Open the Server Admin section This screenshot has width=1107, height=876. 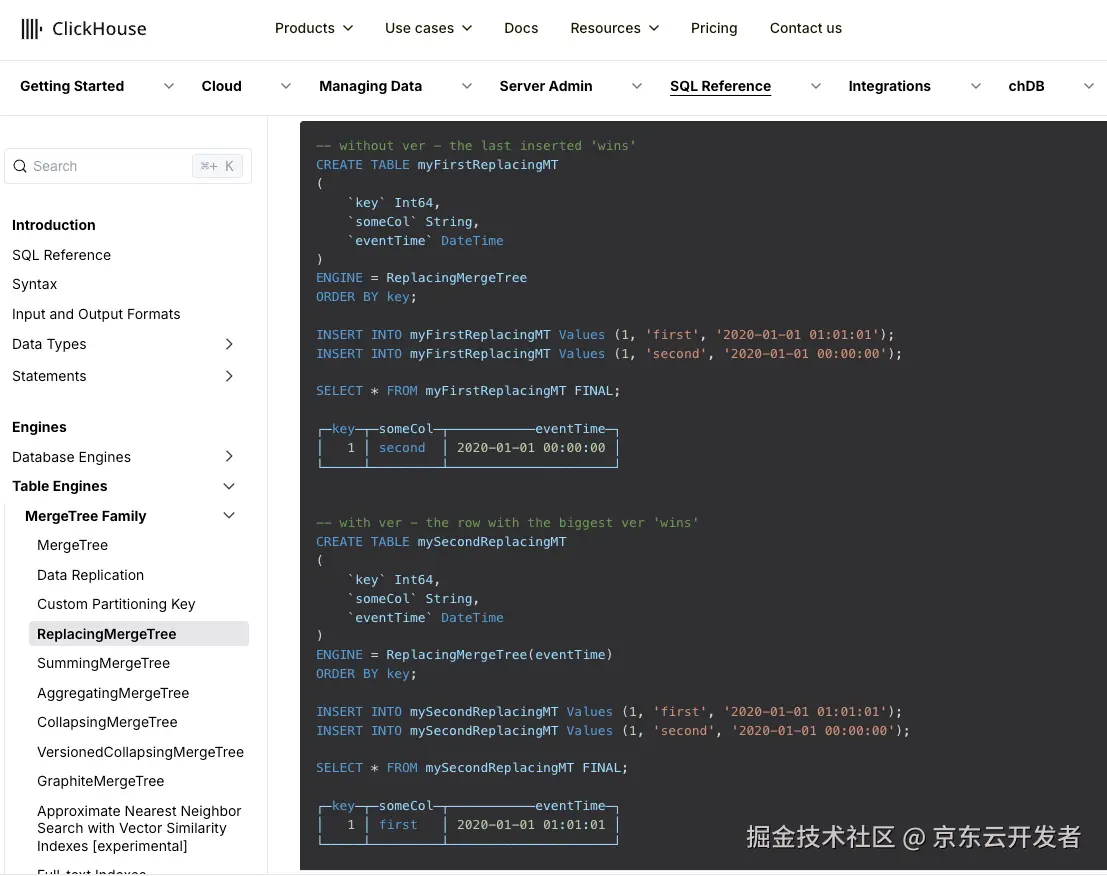coord(546,86)
